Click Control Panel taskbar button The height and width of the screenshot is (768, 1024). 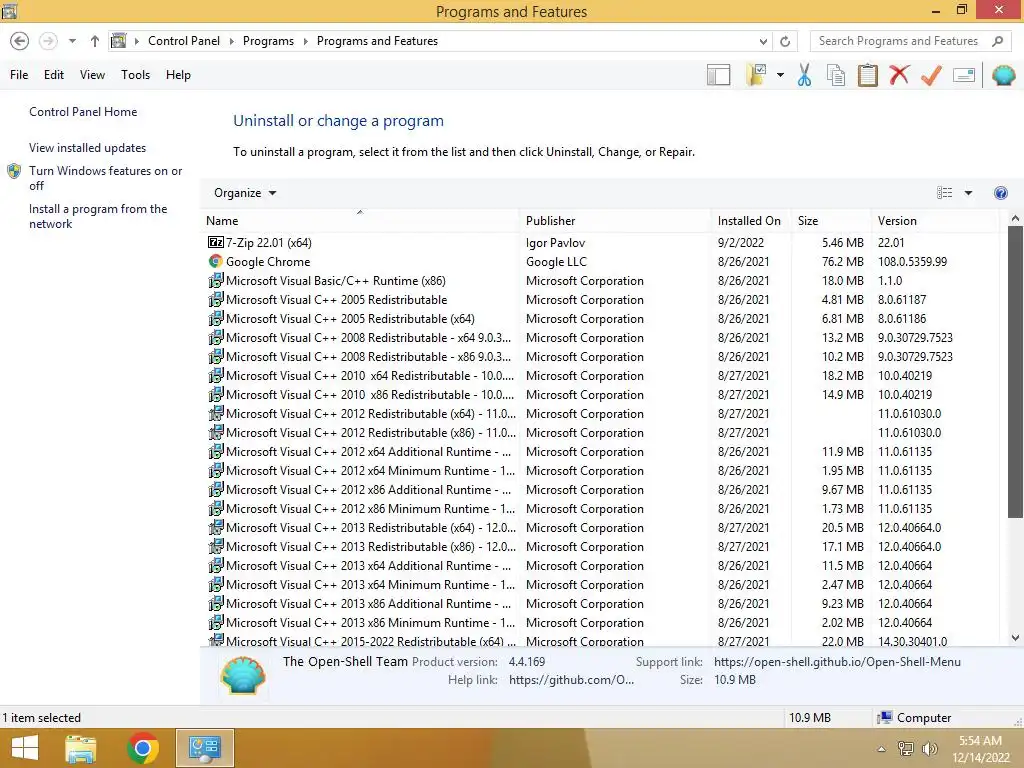pyautogui.click(x=205, y=748)
